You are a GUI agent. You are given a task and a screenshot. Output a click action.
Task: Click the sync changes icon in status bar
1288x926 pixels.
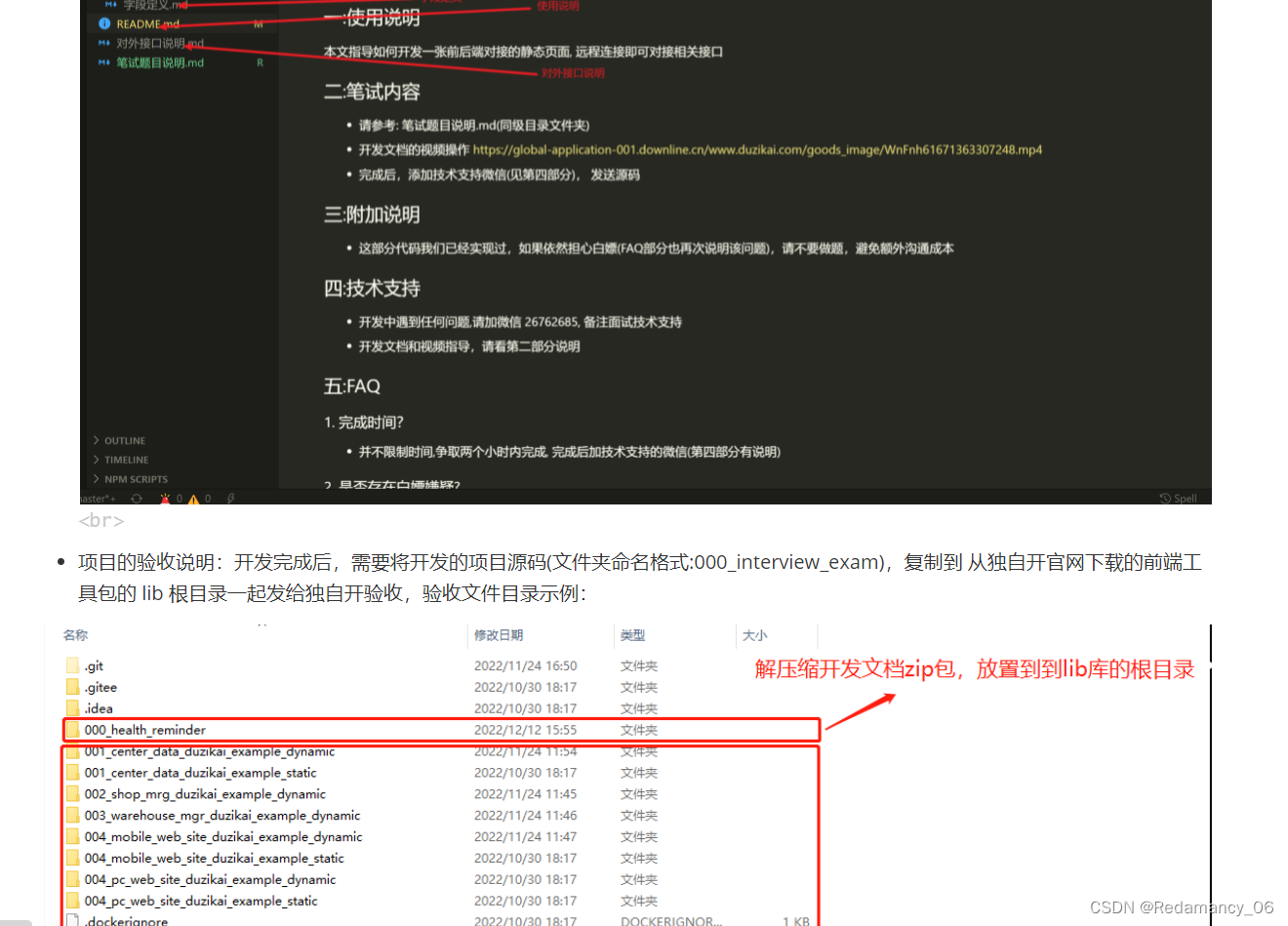(x=137, y=499)
